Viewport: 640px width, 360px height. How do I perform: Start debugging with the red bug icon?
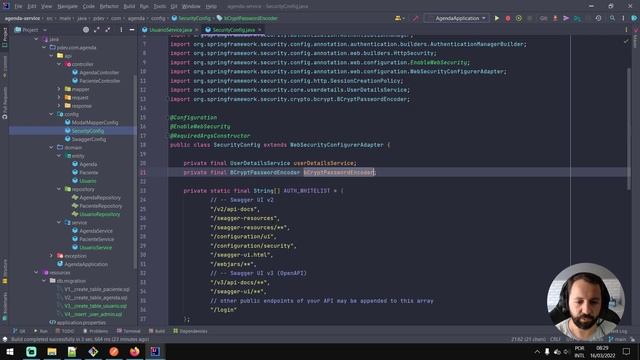pos(508,18)
